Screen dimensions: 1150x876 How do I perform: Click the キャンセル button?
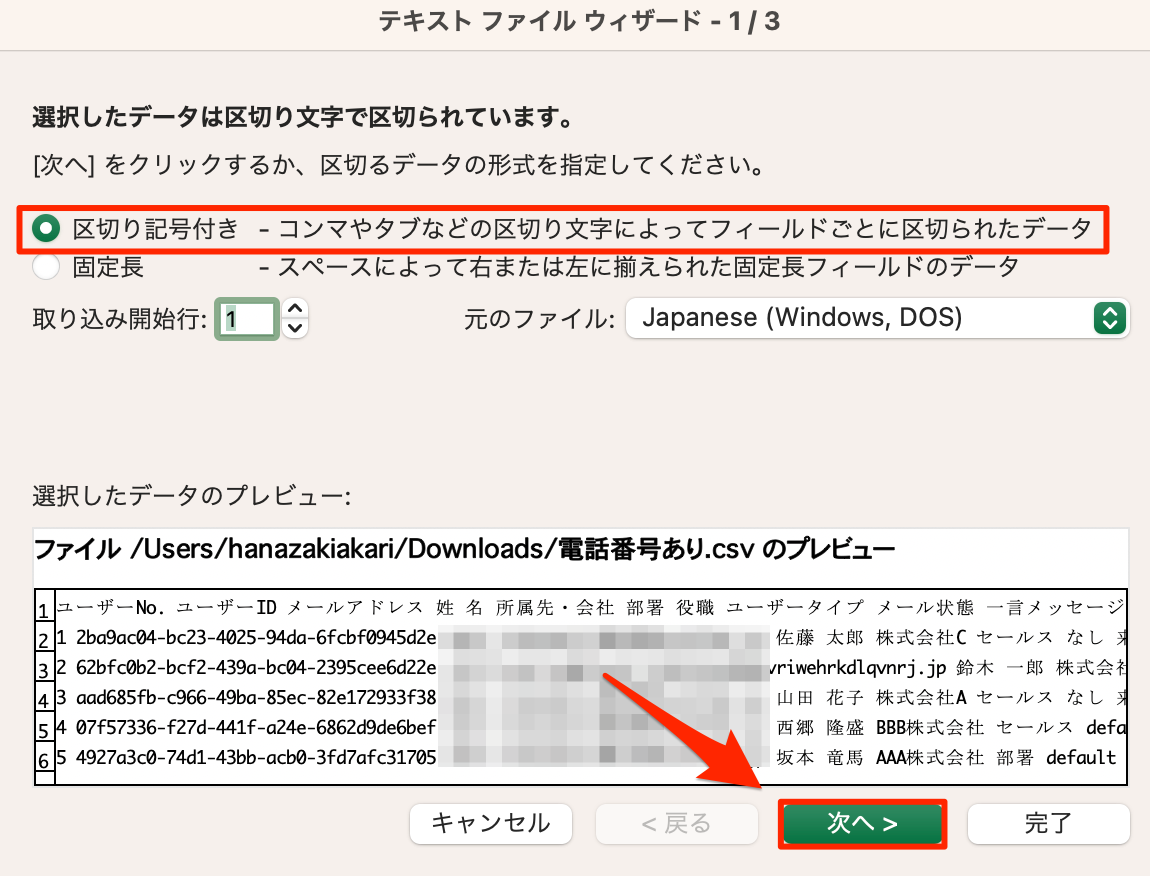click(491, 823)
